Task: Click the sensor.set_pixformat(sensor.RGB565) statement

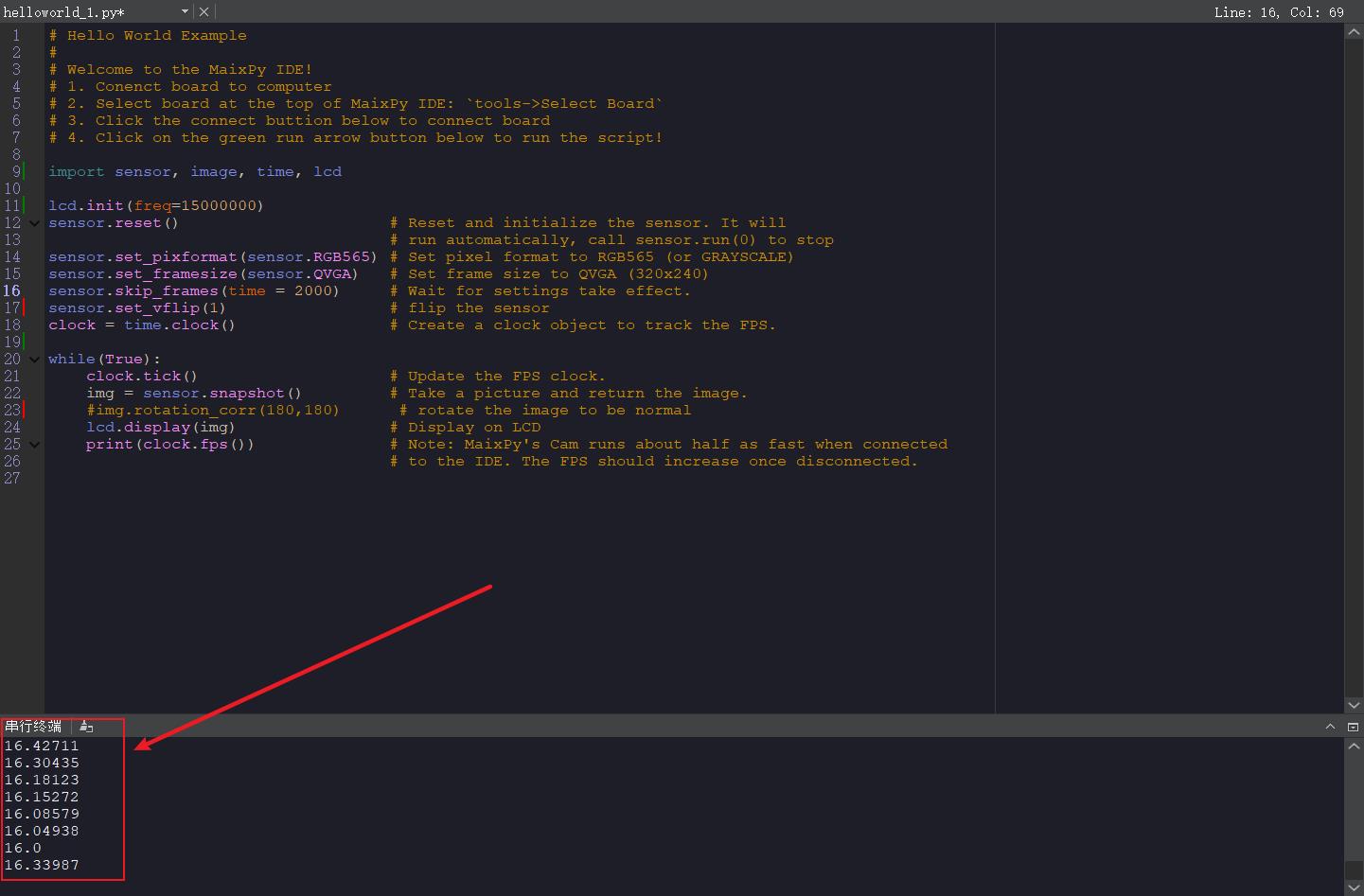Action: [x=213, y=256]
